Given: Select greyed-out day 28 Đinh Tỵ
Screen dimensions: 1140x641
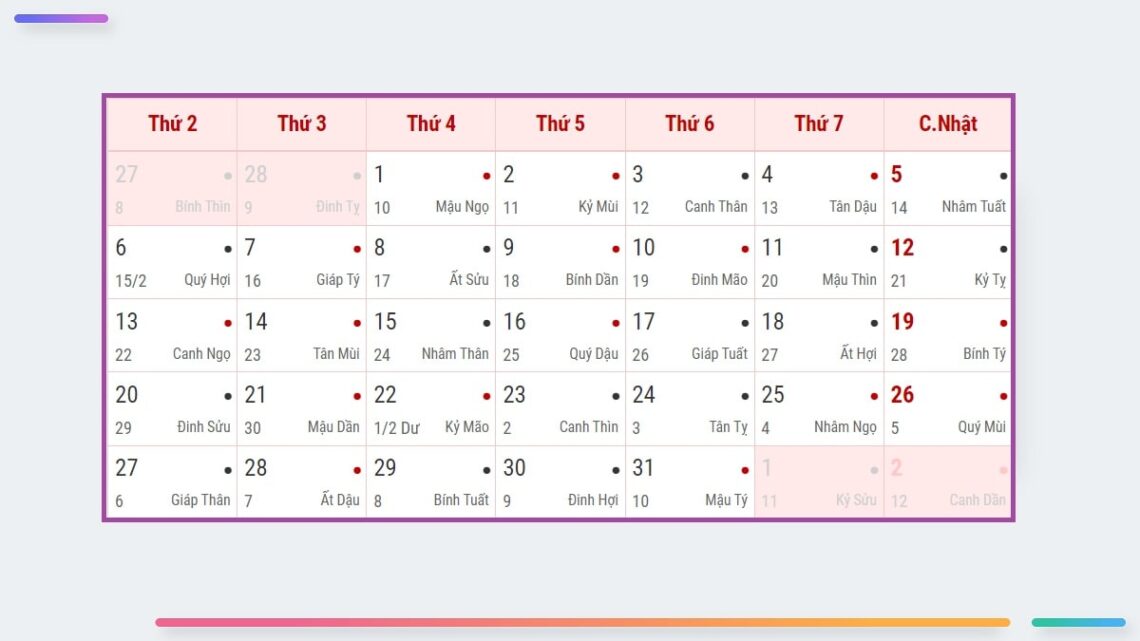Looking at the screenshot, I should coord(301,189).
